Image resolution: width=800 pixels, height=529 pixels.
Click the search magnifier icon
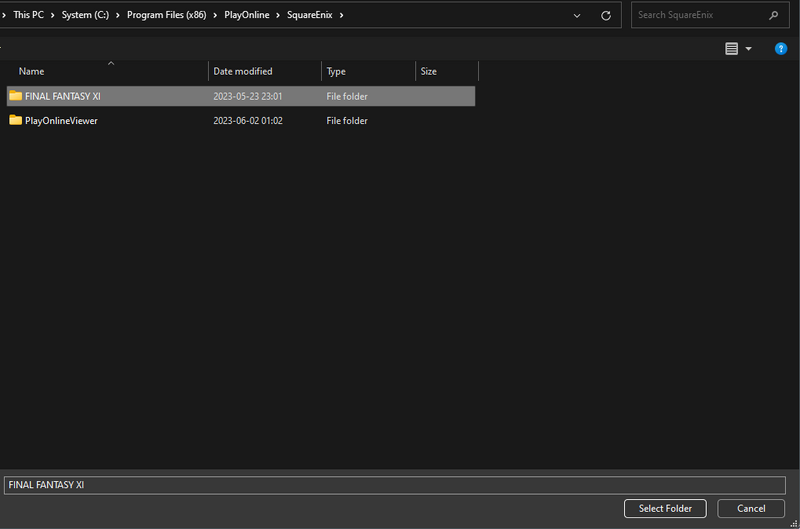click(773, 15)
